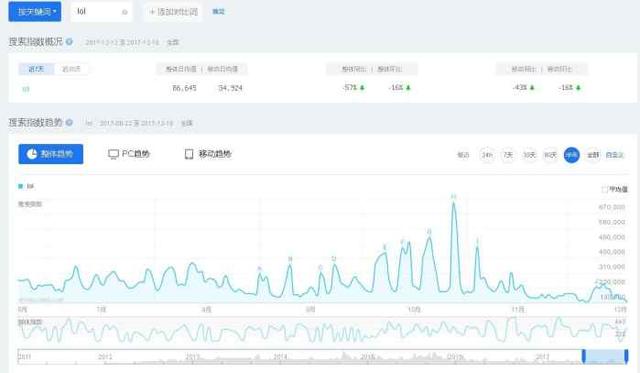This screenshot has height=373, width=640.
Task: Click the left handle of timeline range slider
Action: click(584, 356)
